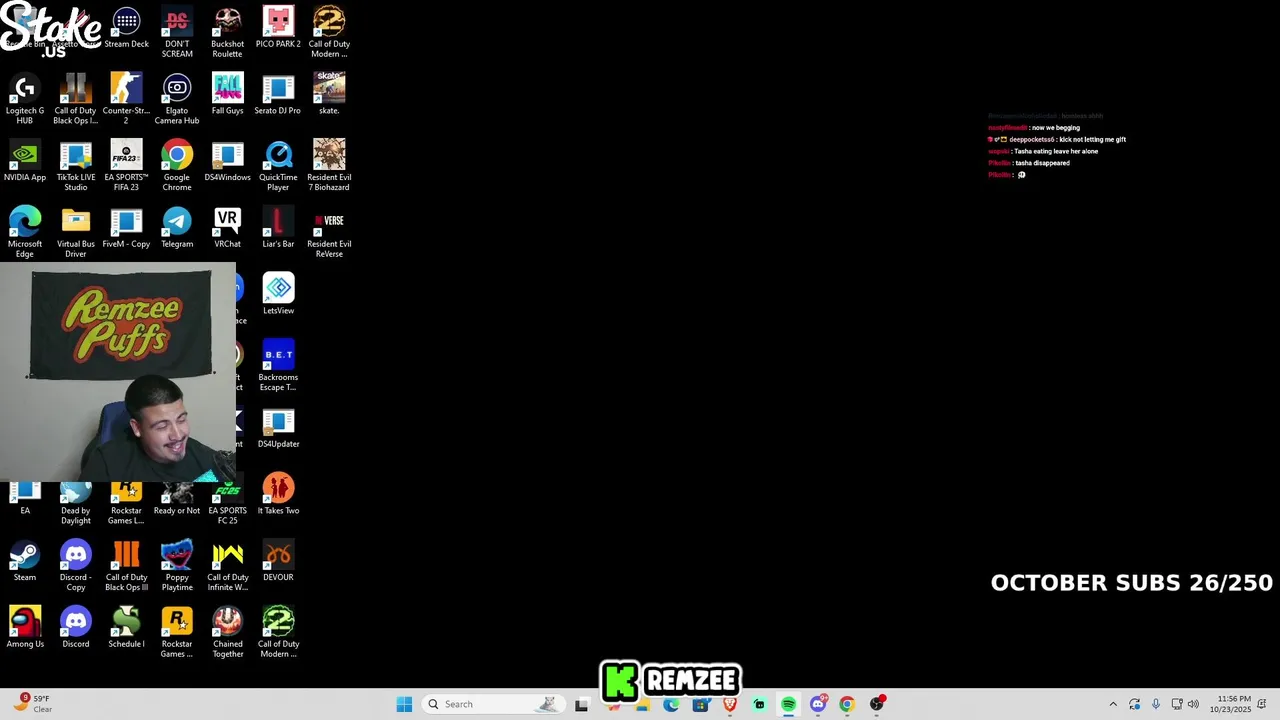This screenshot has height=720, width=1280.
Task: Launch Liar's Bar game icon
Action: 278,229
